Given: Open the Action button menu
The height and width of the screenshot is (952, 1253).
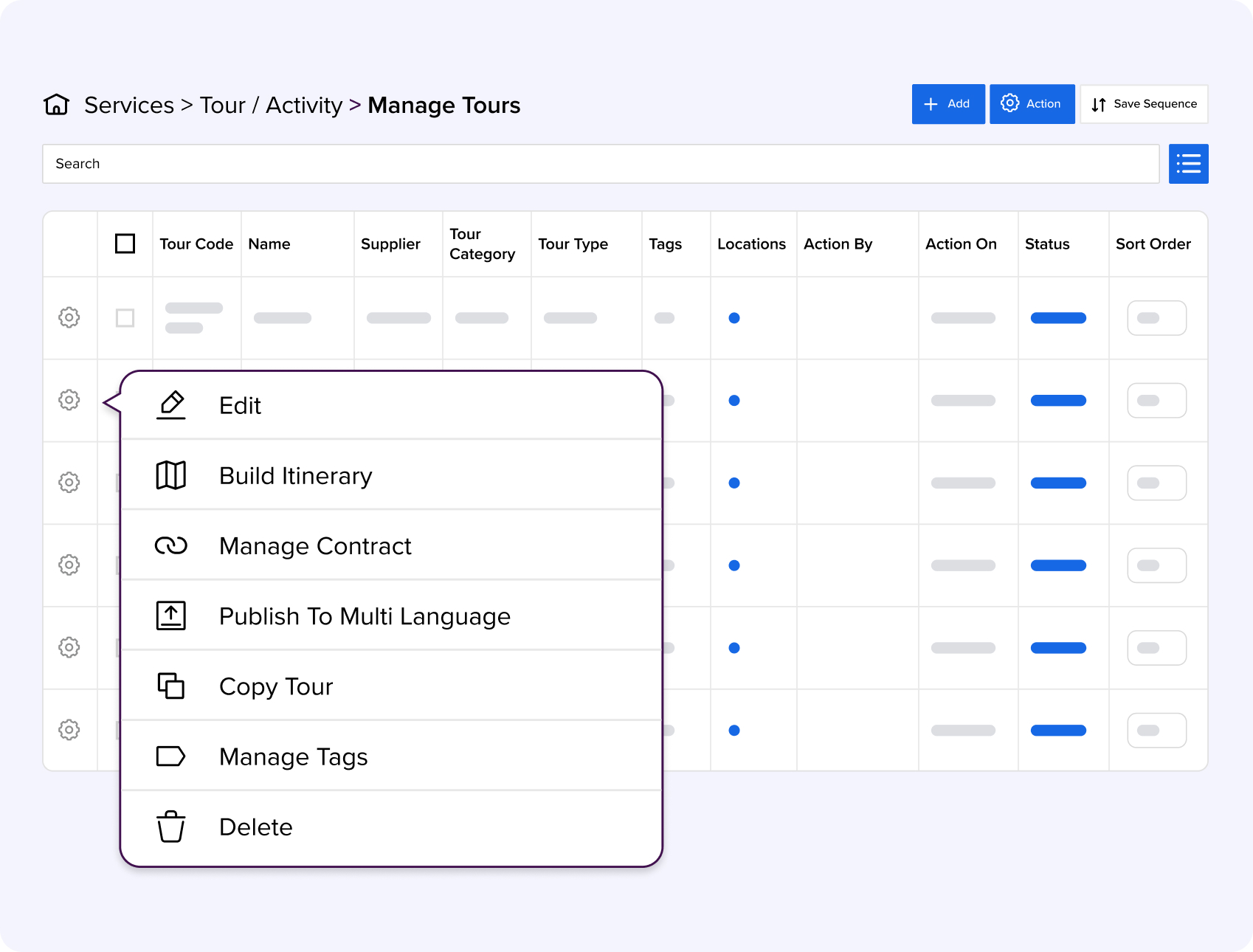Looking at the screenshot, I should [1032, 104].
